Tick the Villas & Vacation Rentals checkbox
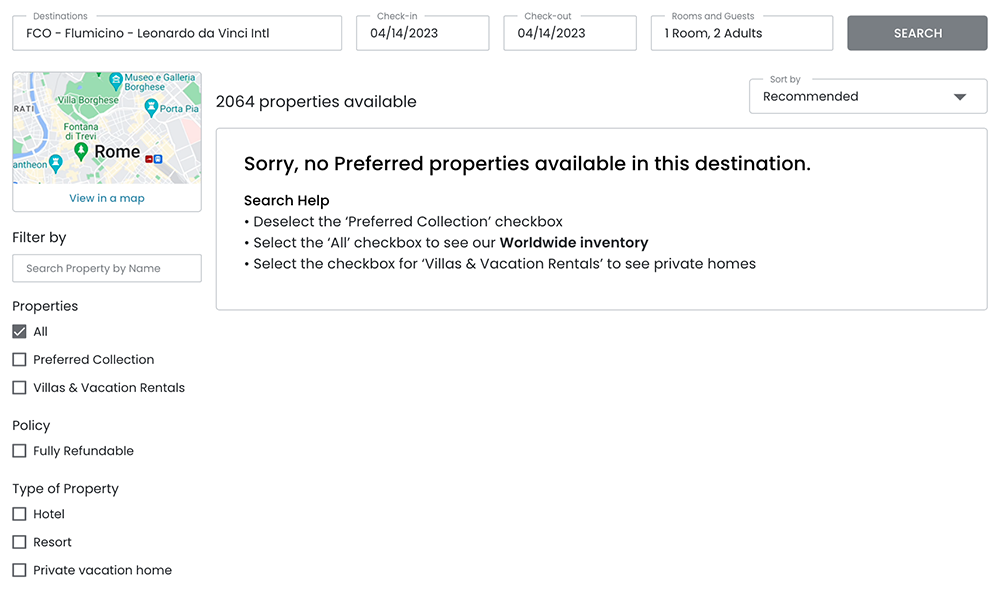 tap(19, 388)
